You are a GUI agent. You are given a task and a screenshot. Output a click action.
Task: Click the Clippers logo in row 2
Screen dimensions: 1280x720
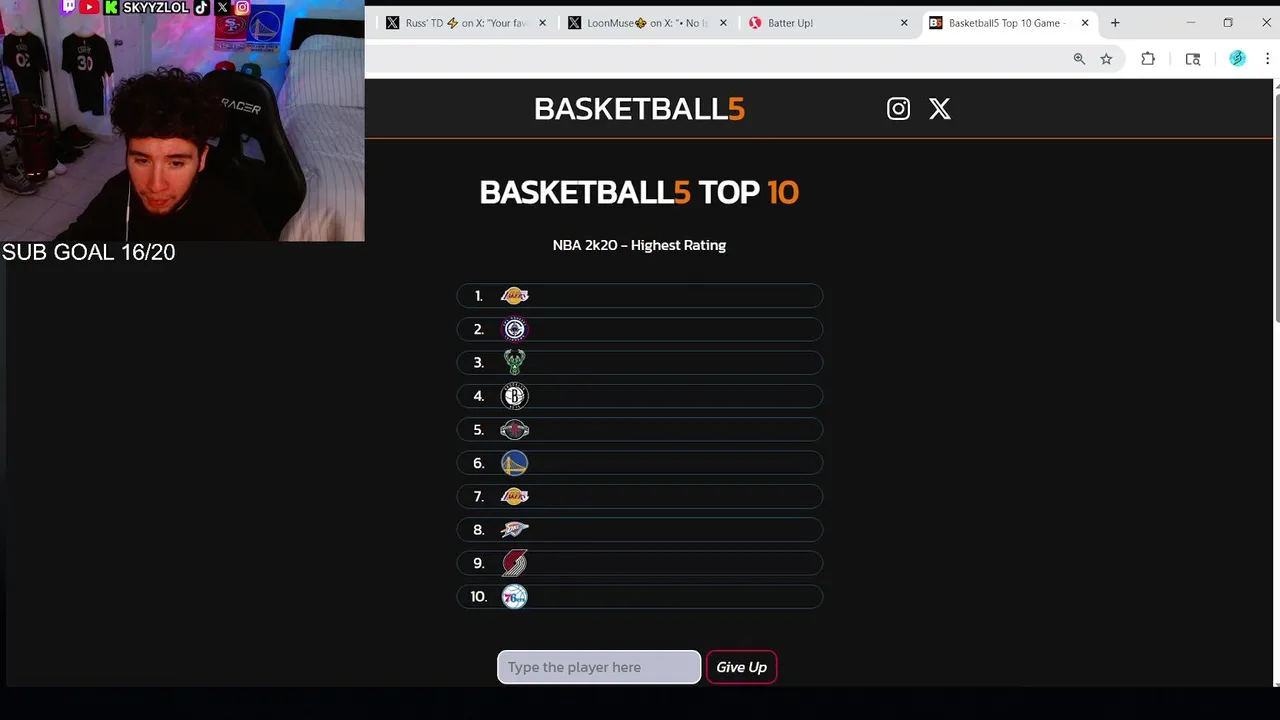pos(514,329)
